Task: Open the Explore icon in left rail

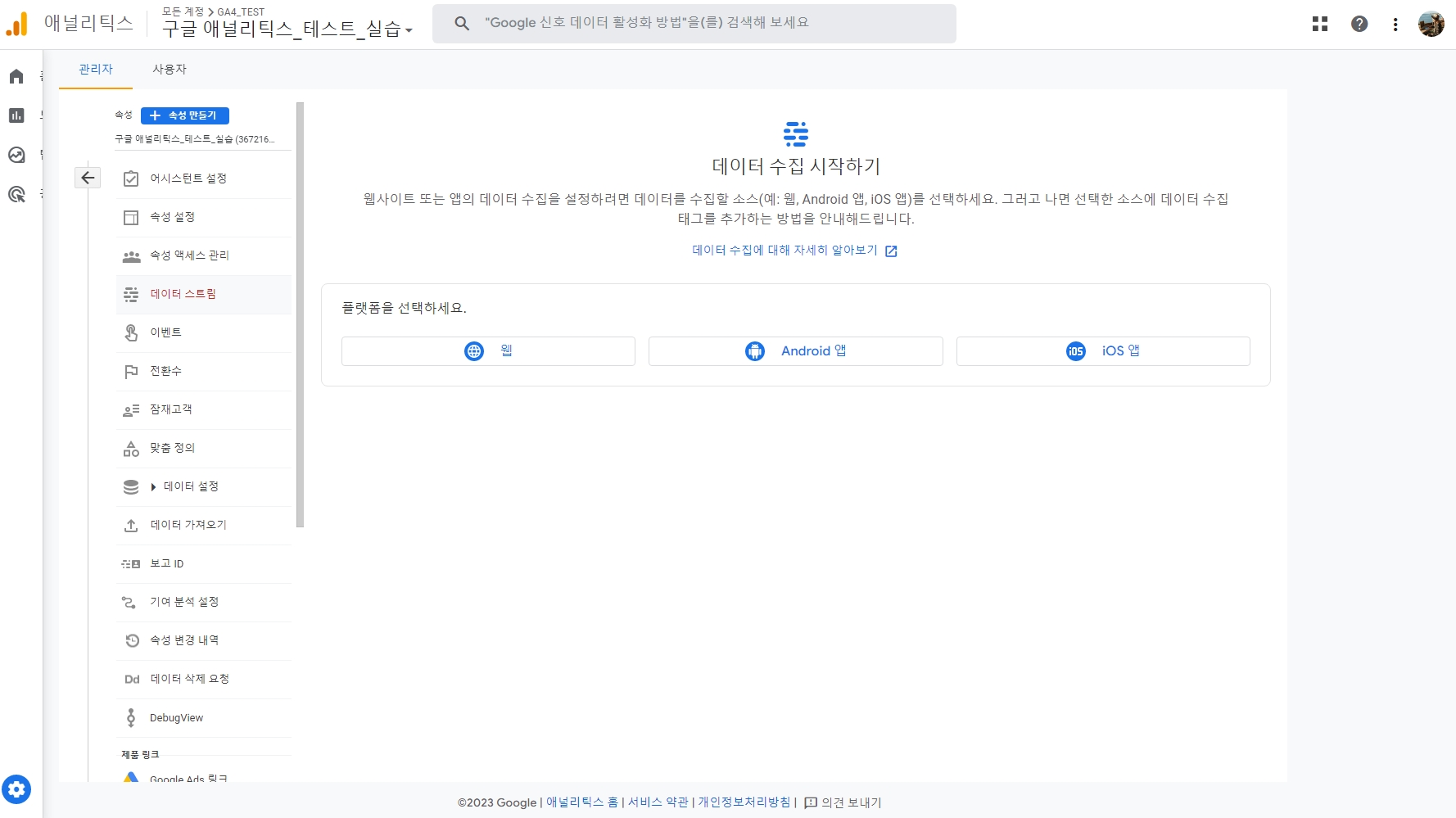Action: [16, 155]
